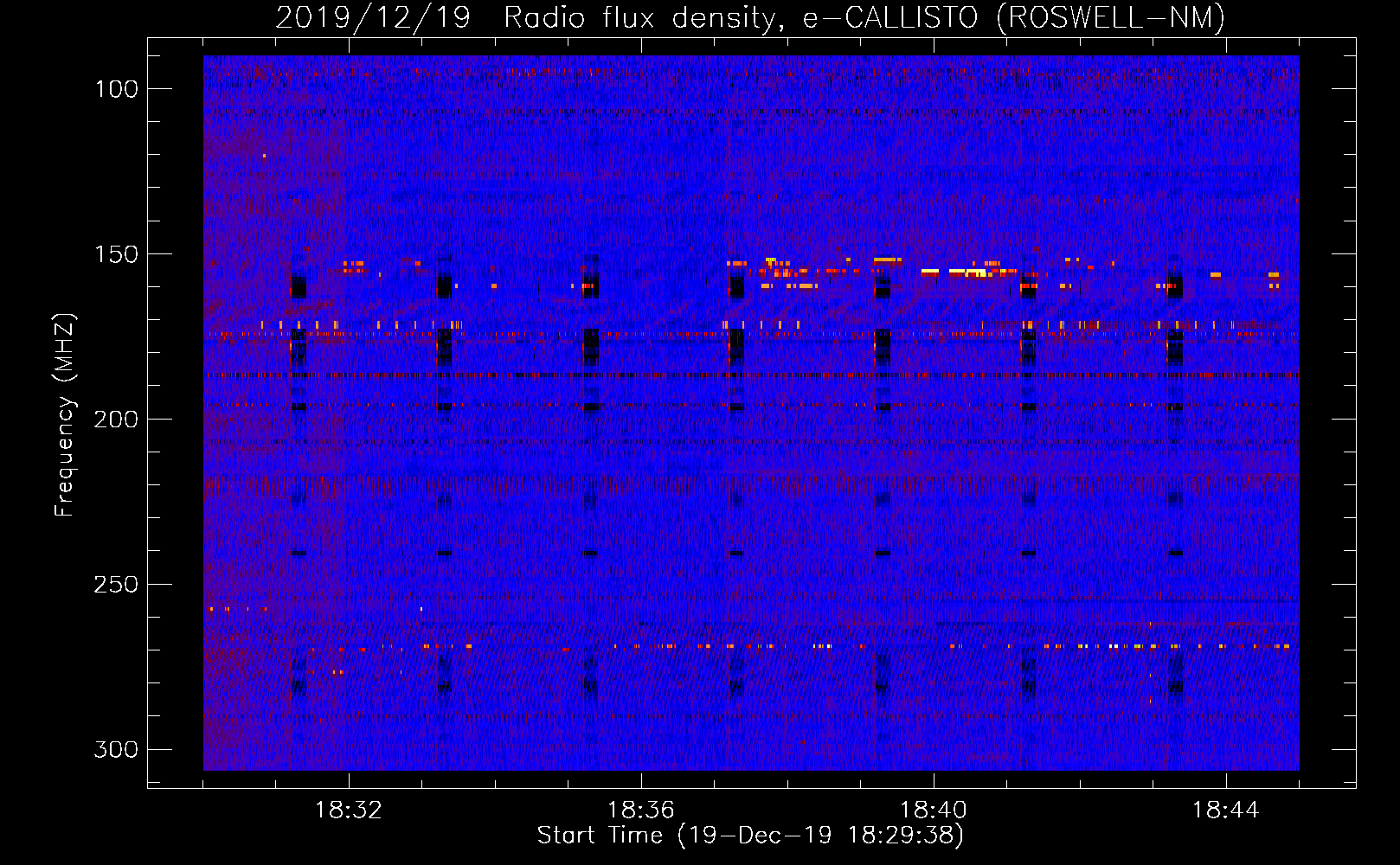Viewport: 1400px width, 865px height.
Task: Click the 18:32 time tick label
Action: pos(348,811)
